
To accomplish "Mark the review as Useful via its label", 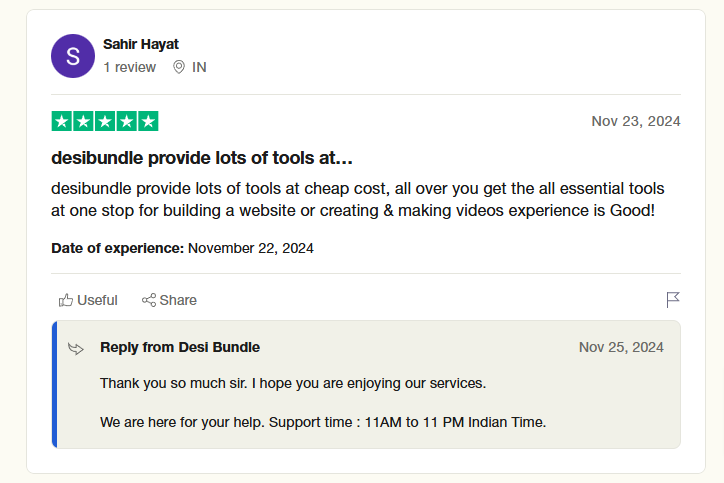I will (97, 300).
